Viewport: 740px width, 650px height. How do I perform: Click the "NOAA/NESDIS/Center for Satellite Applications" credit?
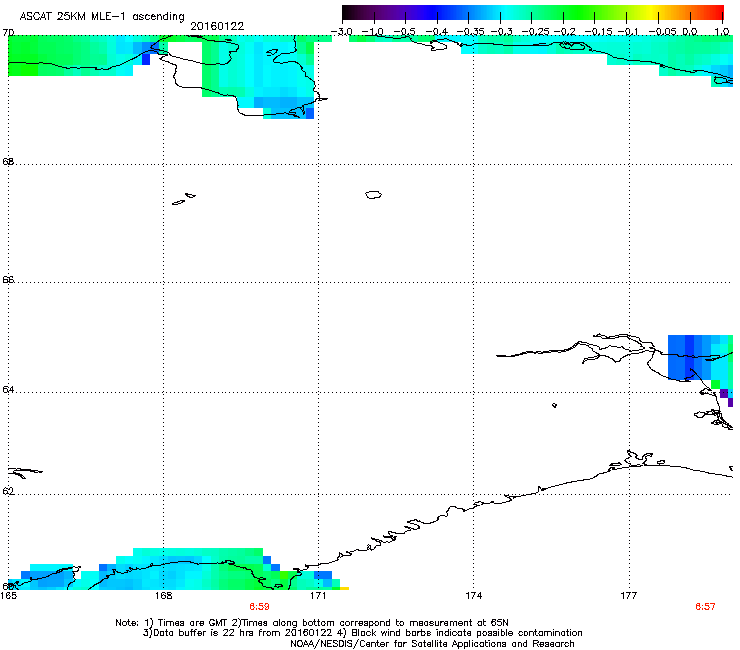point(432,643)
